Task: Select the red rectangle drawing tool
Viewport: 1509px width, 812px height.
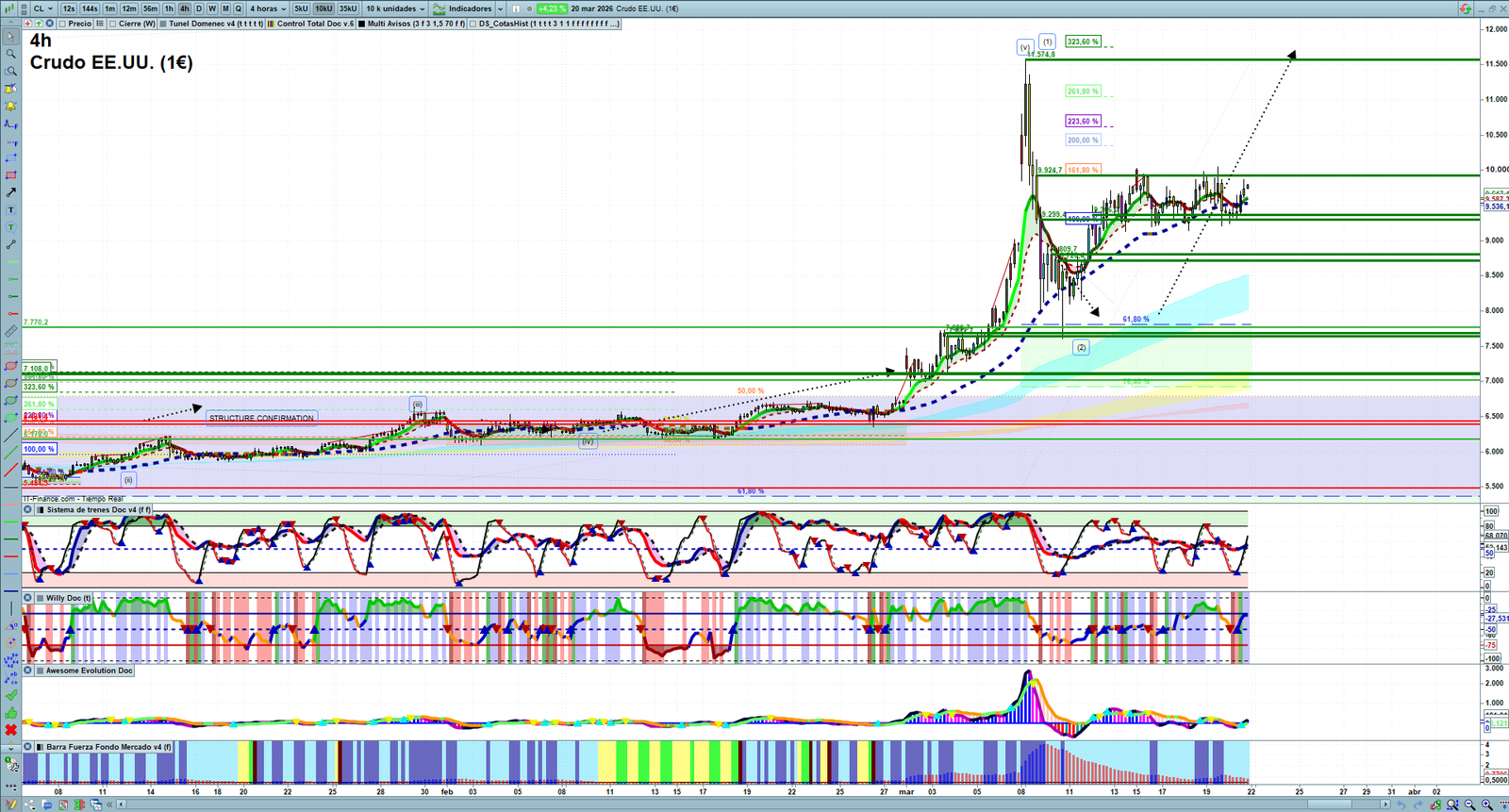Action: [x=11, y=175]
